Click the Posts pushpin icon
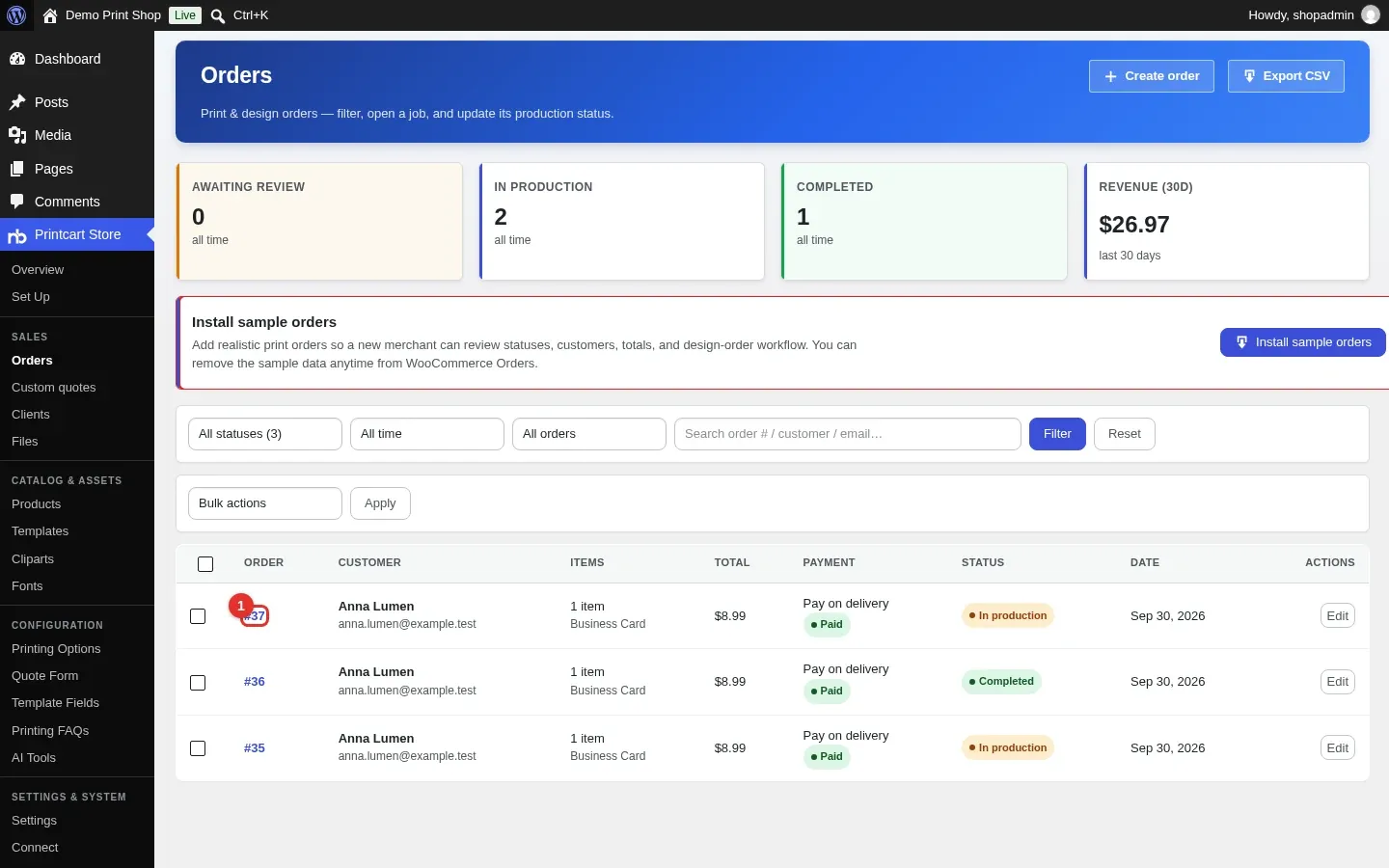 coord(17,102)
